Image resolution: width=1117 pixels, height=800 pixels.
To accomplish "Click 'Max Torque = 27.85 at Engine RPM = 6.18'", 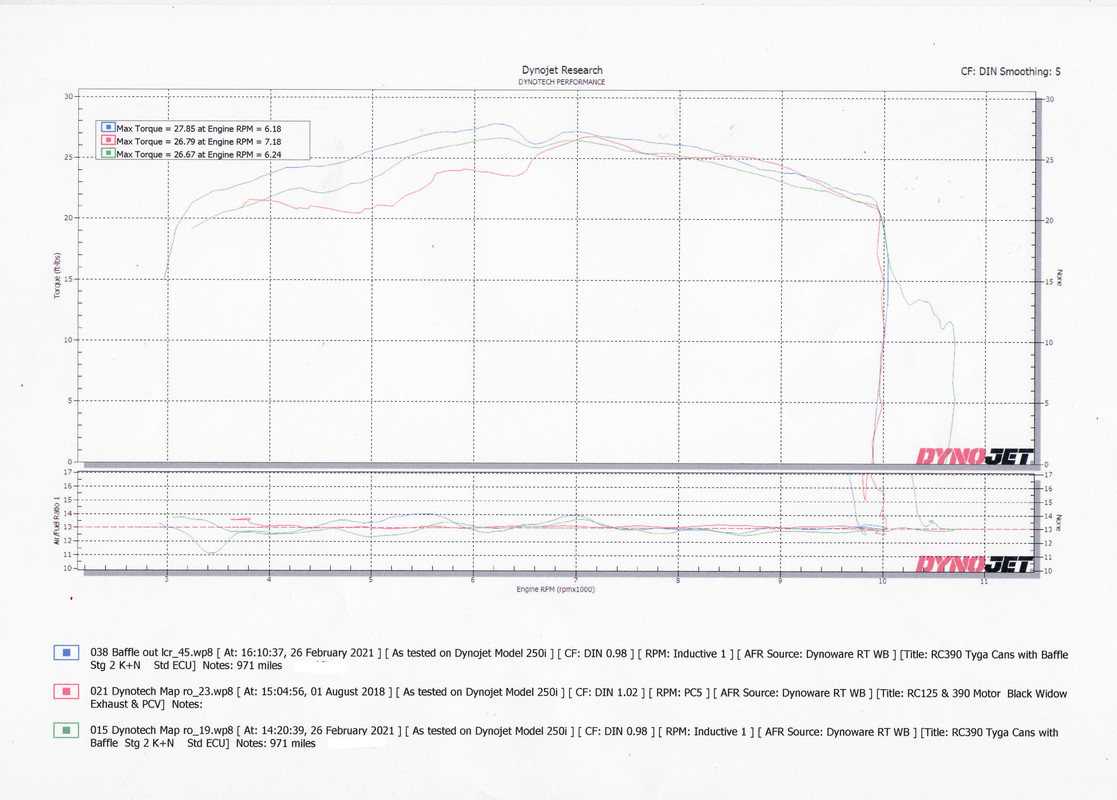I will [x=199, y=129].
